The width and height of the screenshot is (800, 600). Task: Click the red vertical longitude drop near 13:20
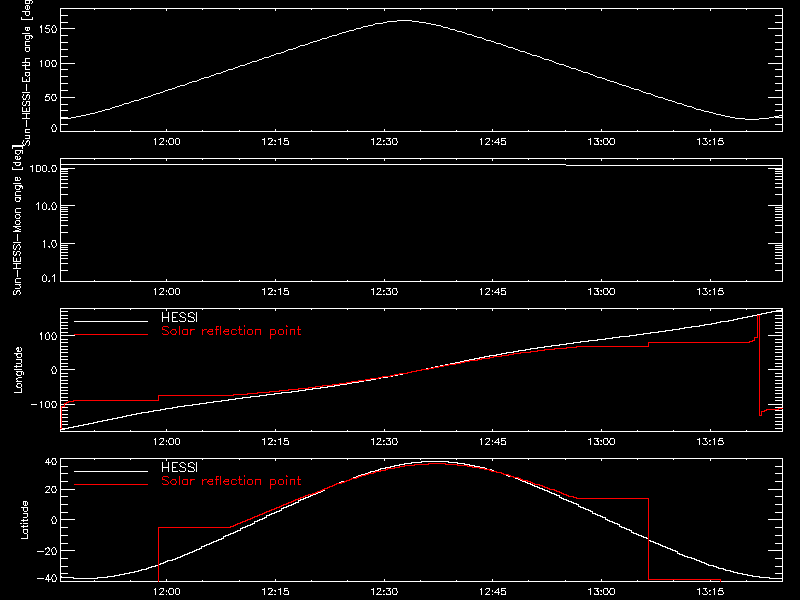point(759,365)
